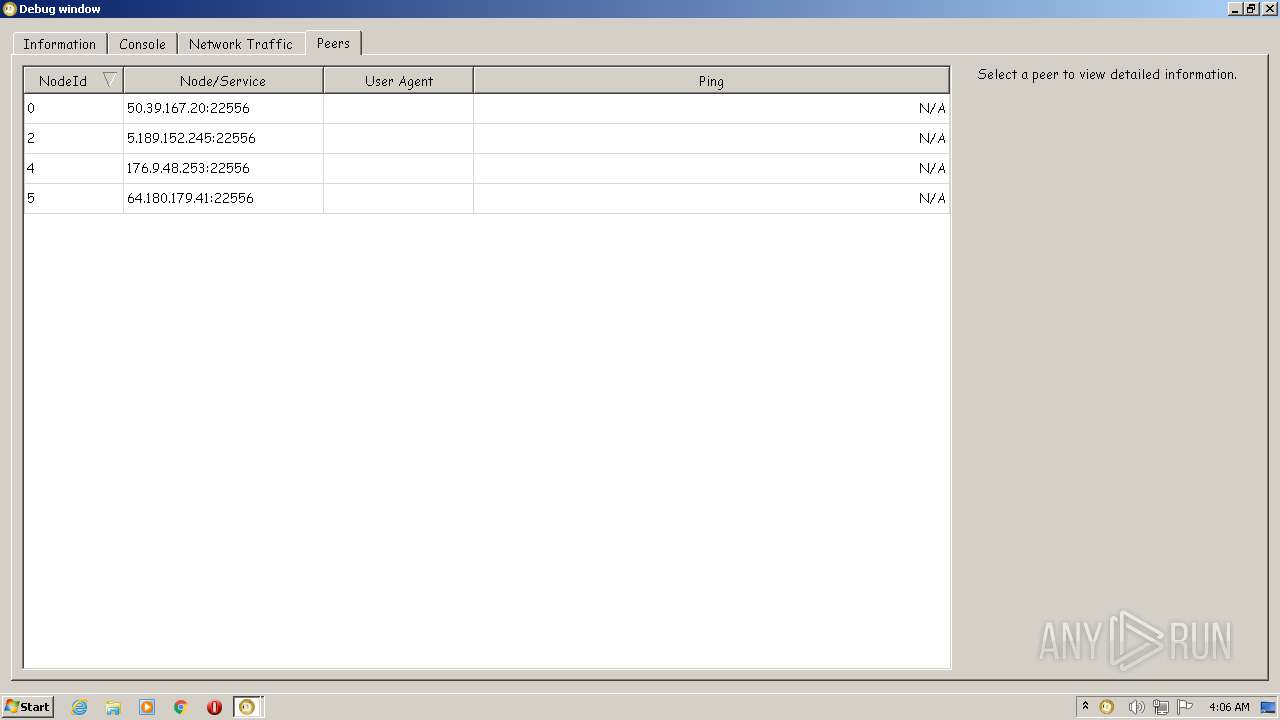Sort peers by NodeId column header

73,81
